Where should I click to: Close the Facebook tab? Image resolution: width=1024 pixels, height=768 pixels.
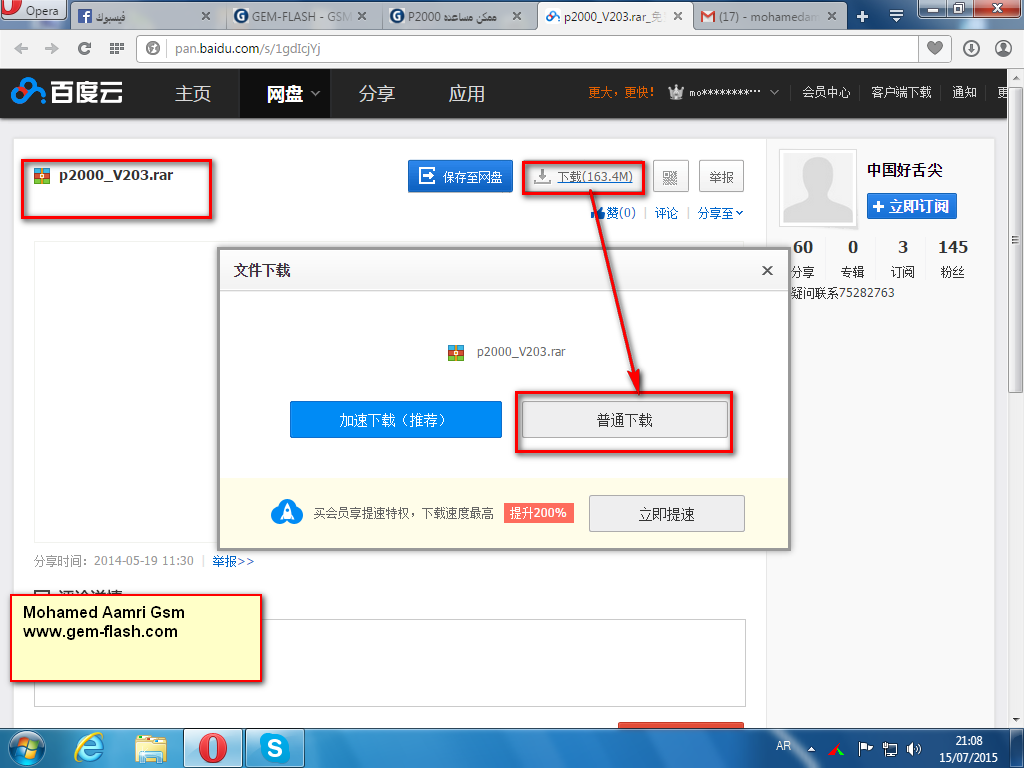206,16
